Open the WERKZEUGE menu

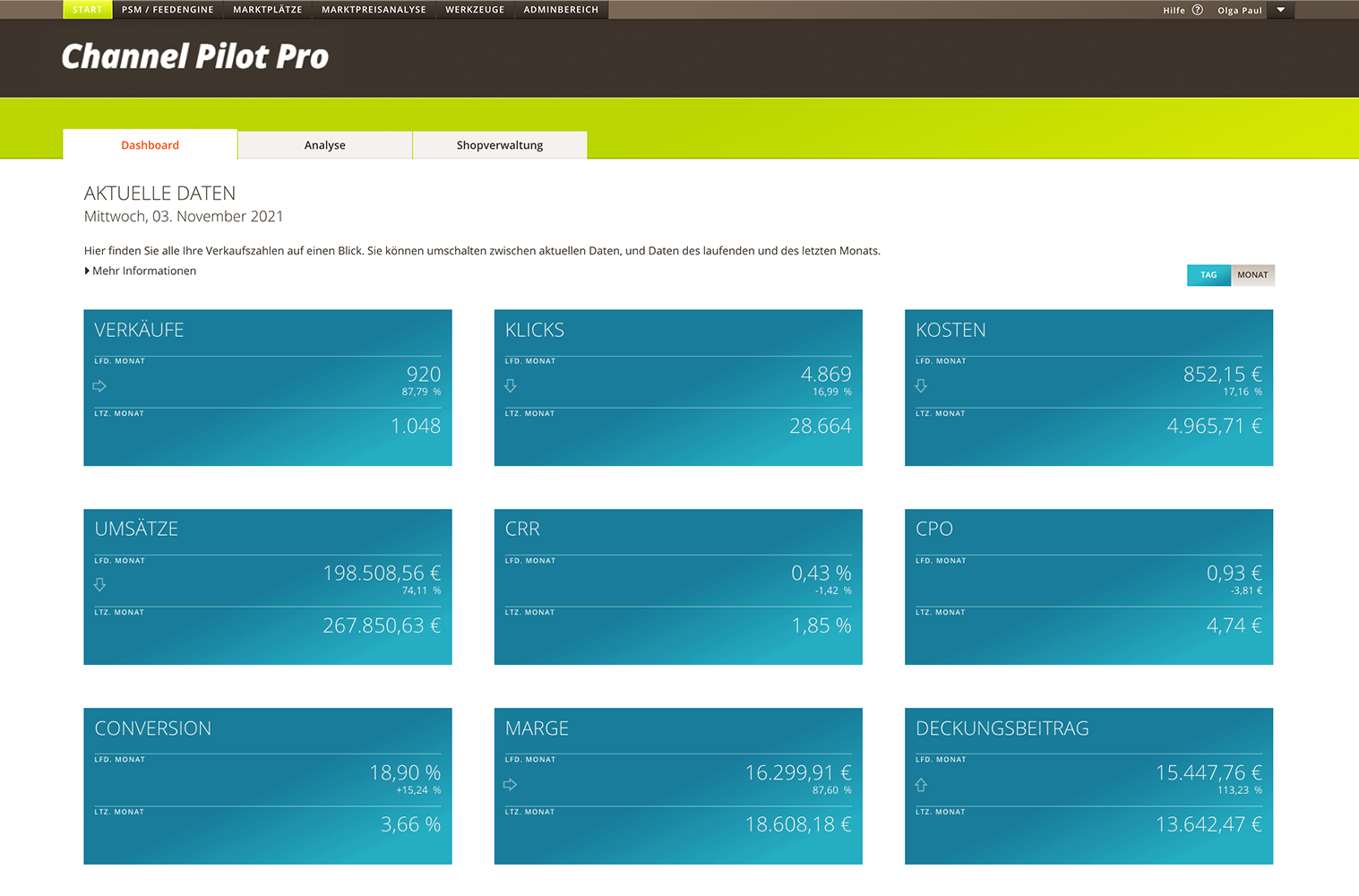click(475, 10)
